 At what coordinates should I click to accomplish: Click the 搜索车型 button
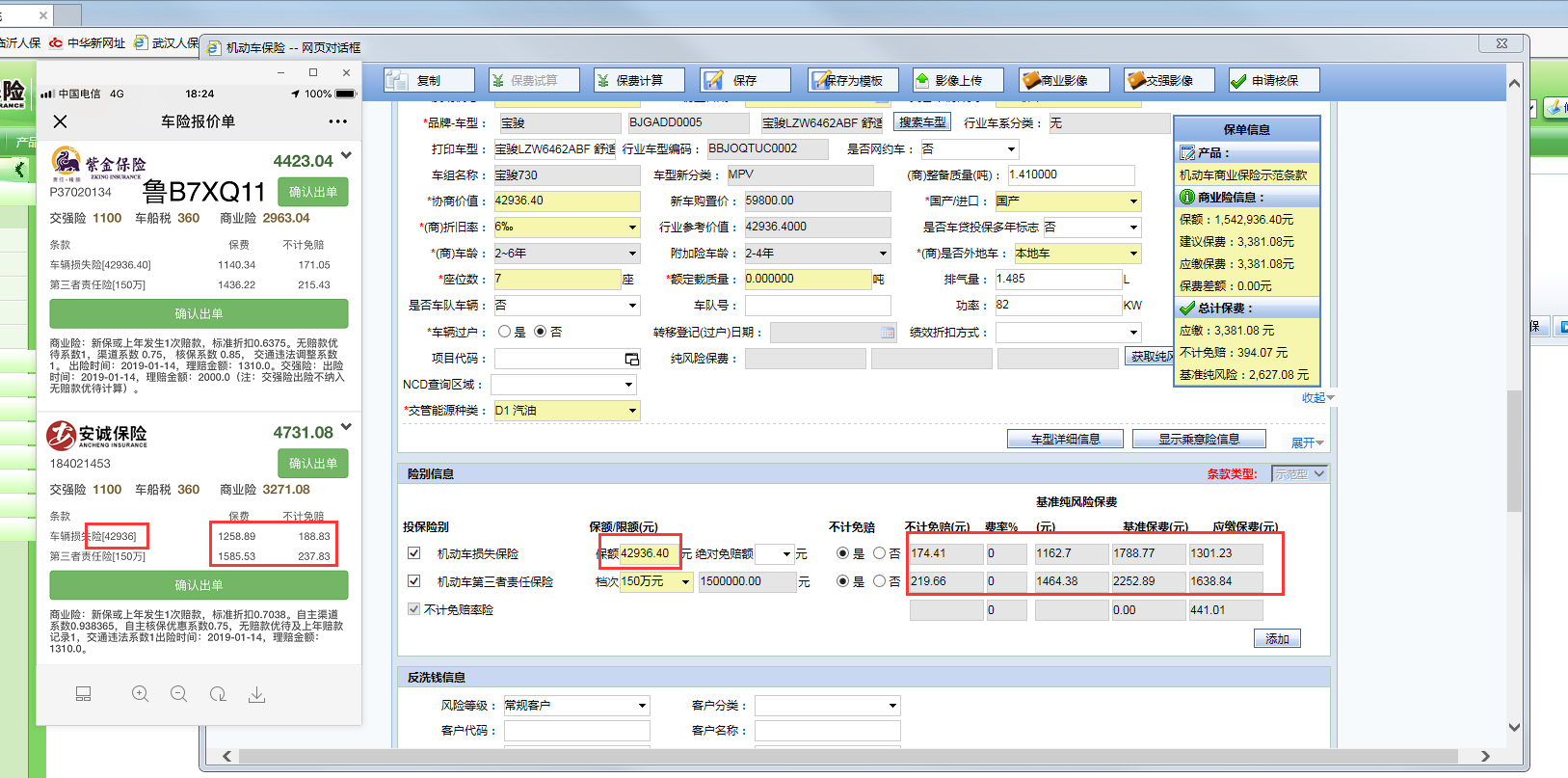922,121
